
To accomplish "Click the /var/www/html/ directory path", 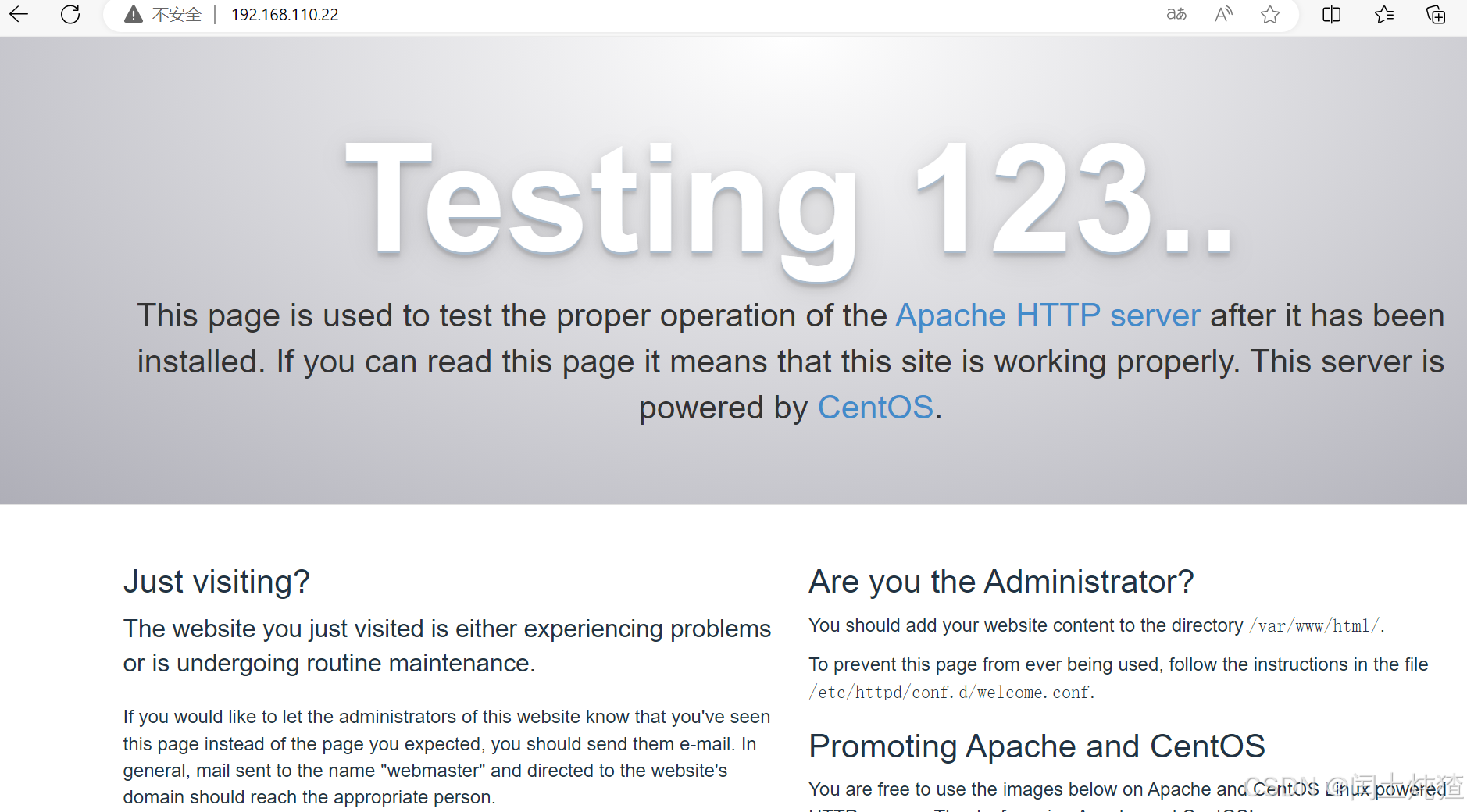I will point(1315,626).
